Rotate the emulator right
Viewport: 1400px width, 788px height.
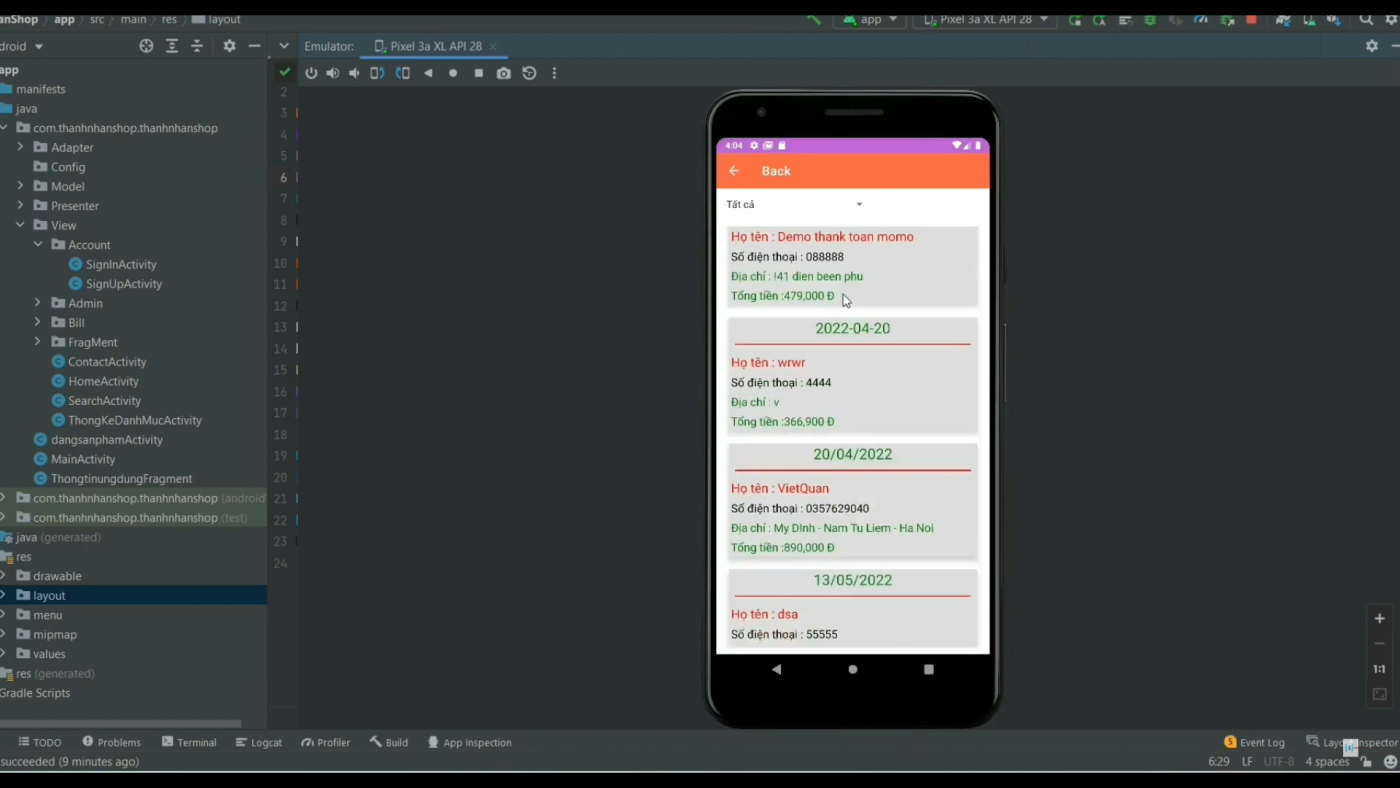403,73
